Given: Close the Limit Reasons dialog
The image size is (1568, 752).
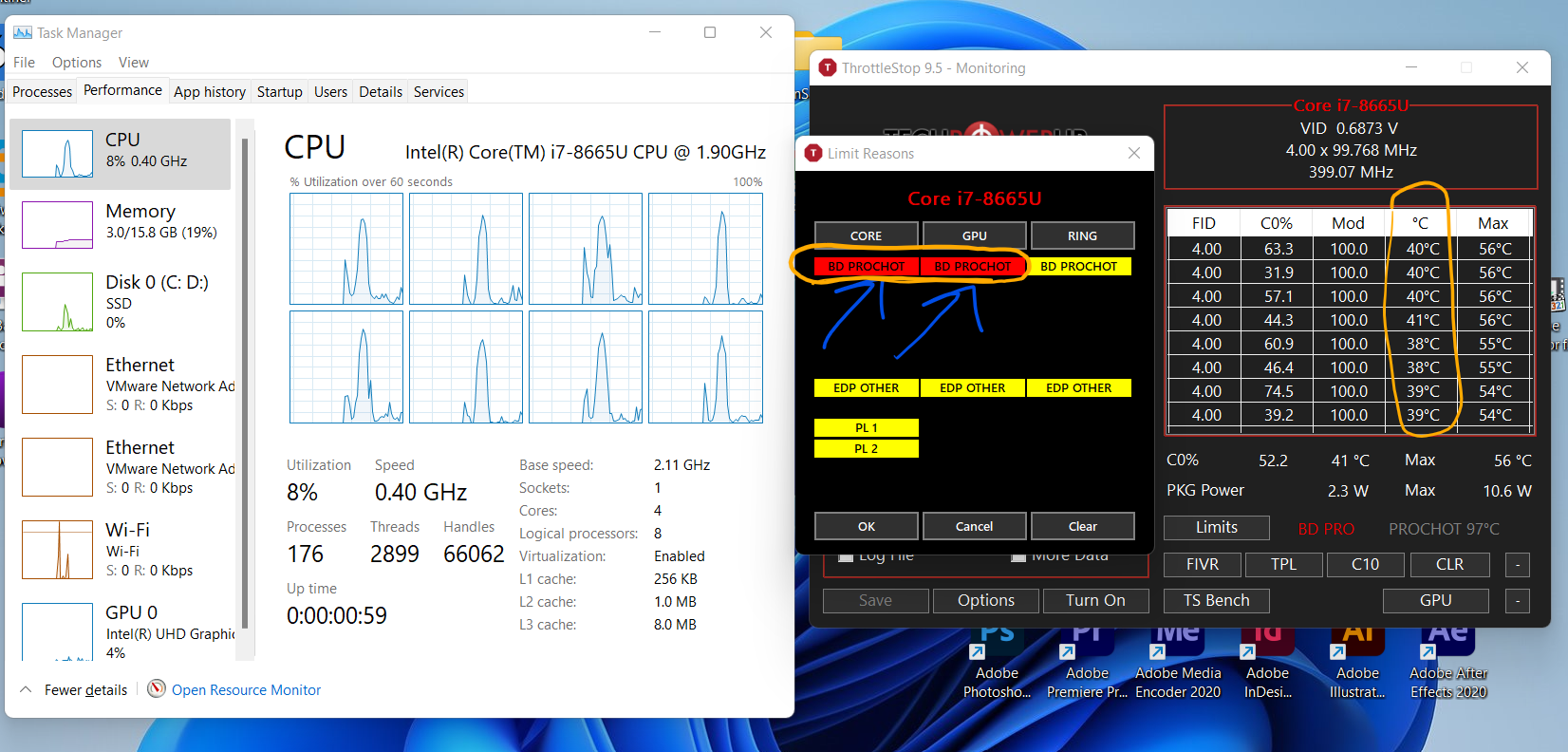Looking at the screenshot, I should pyautogui.click(x=1134, y=153).
